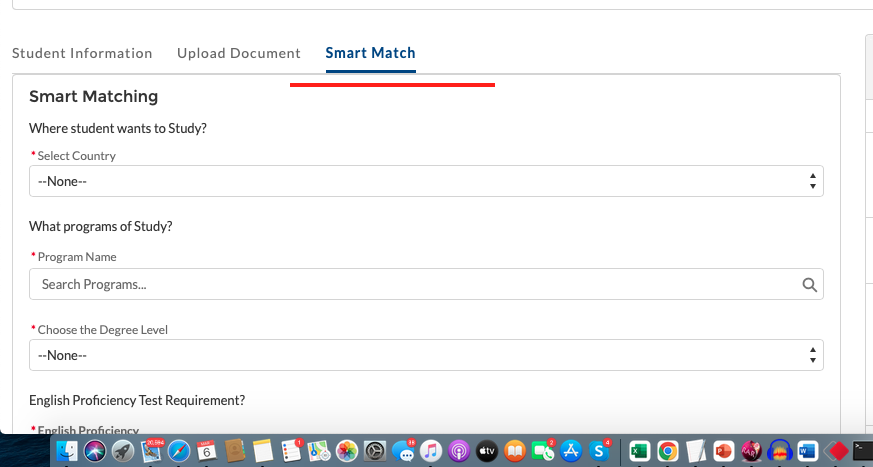This screenshot has height=467, width=873.
Task: Open Launchpad rocket icon in dock
Action: click(x=123, y=451)
